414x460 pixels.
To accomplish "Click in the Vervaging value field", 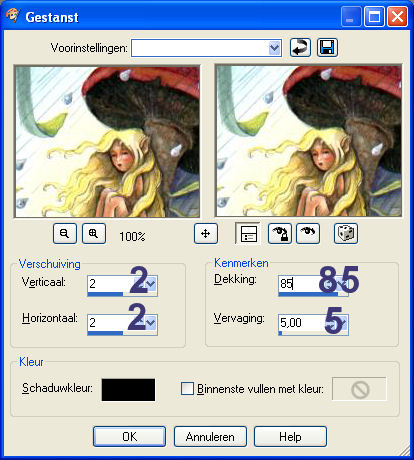I will (307, 323).
